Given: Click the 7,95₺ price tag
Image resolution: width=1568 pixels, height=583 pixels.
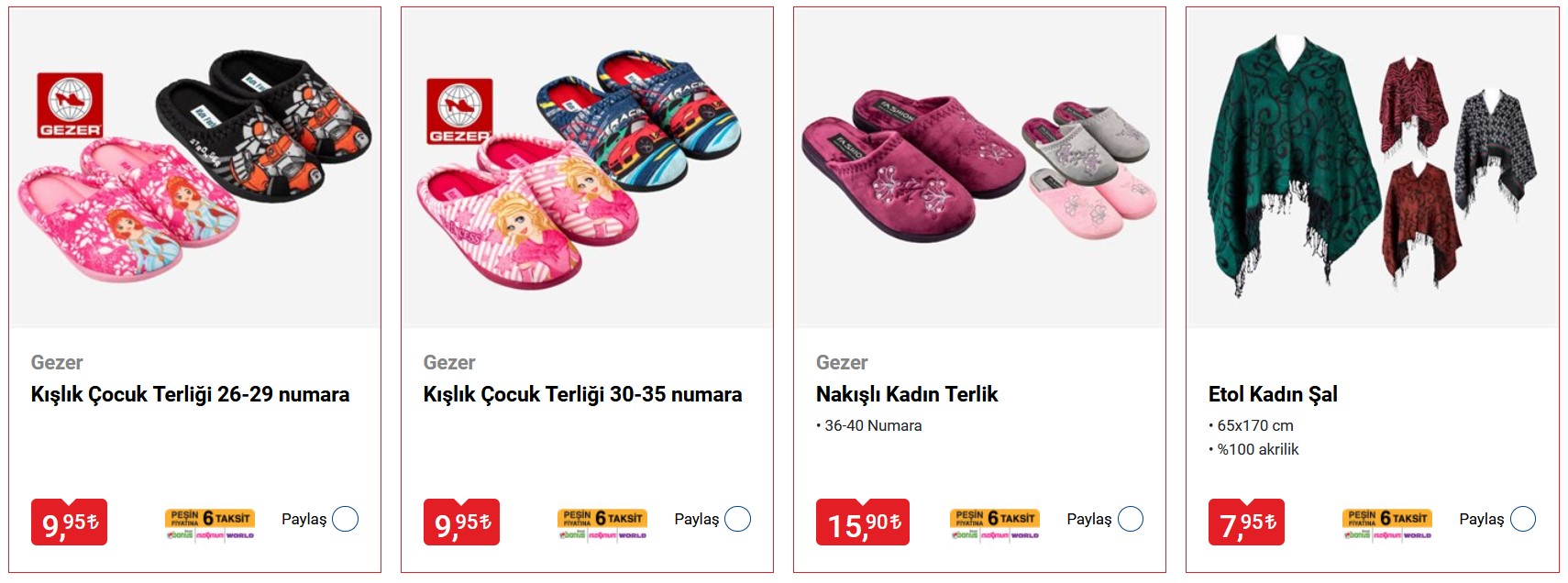Looking at the screenshot, I should click(x=1246, y=522).
